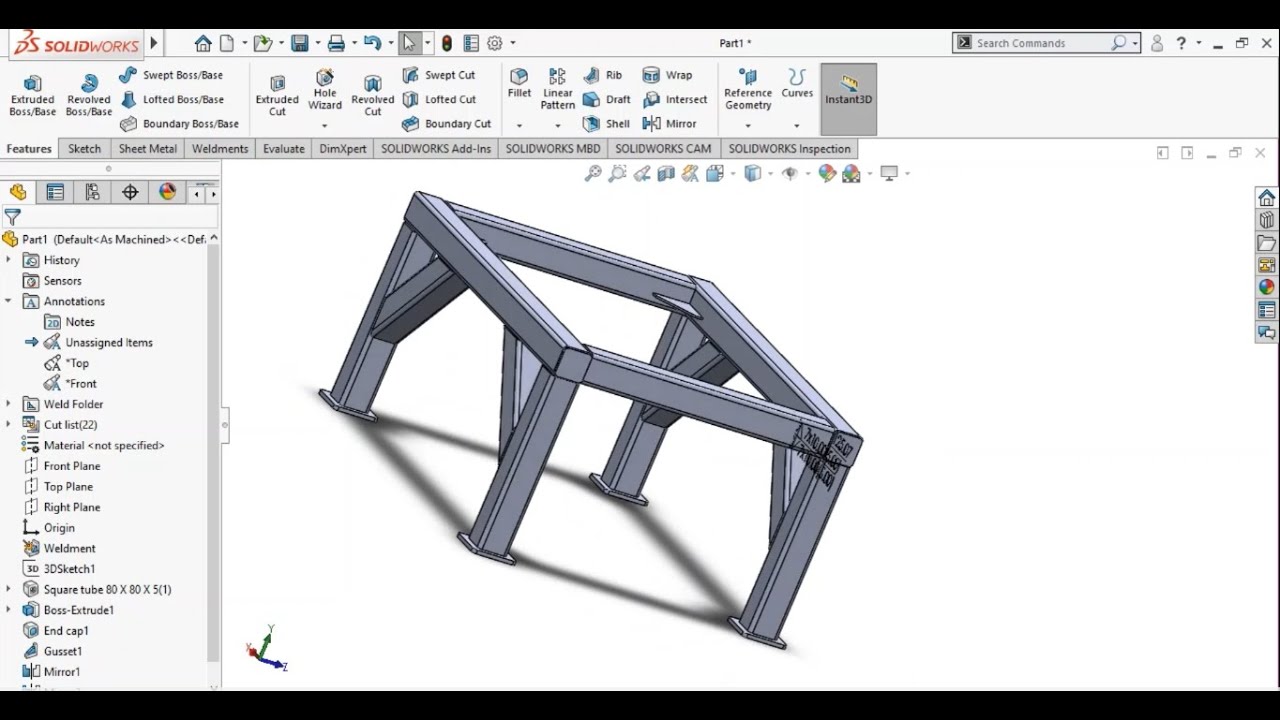The image size is (1280, 720).
Task: Click the Mirror feature tool
Action: pyautogui.click(x=669, y=124)
